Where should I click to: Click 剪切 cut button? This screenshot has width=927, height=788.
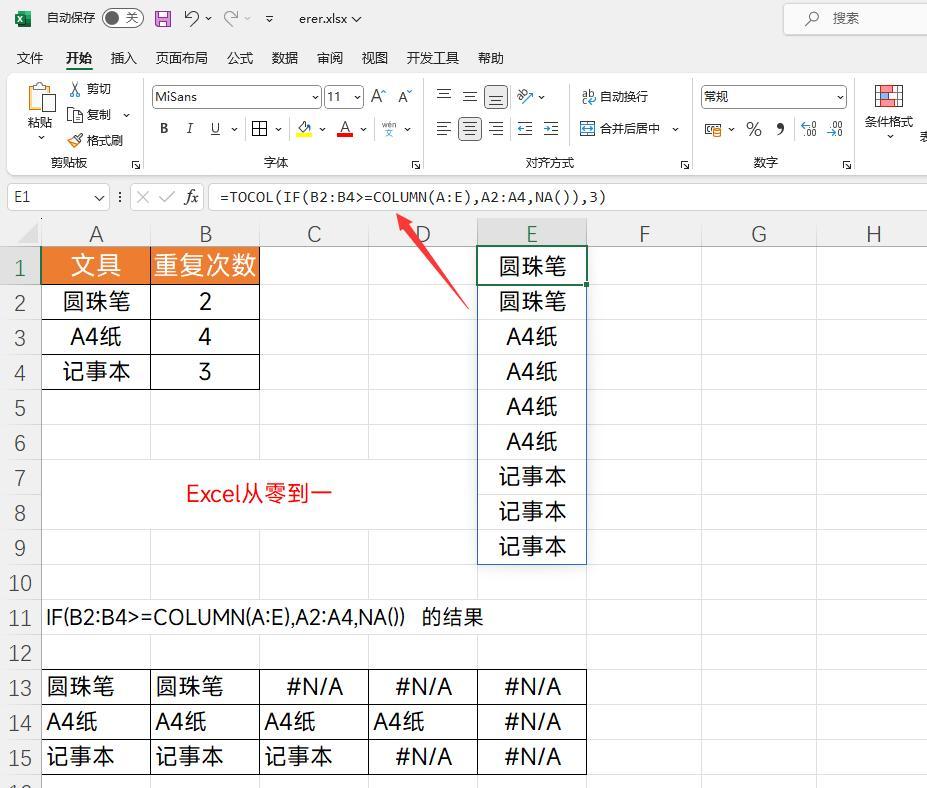coord(90,89)
